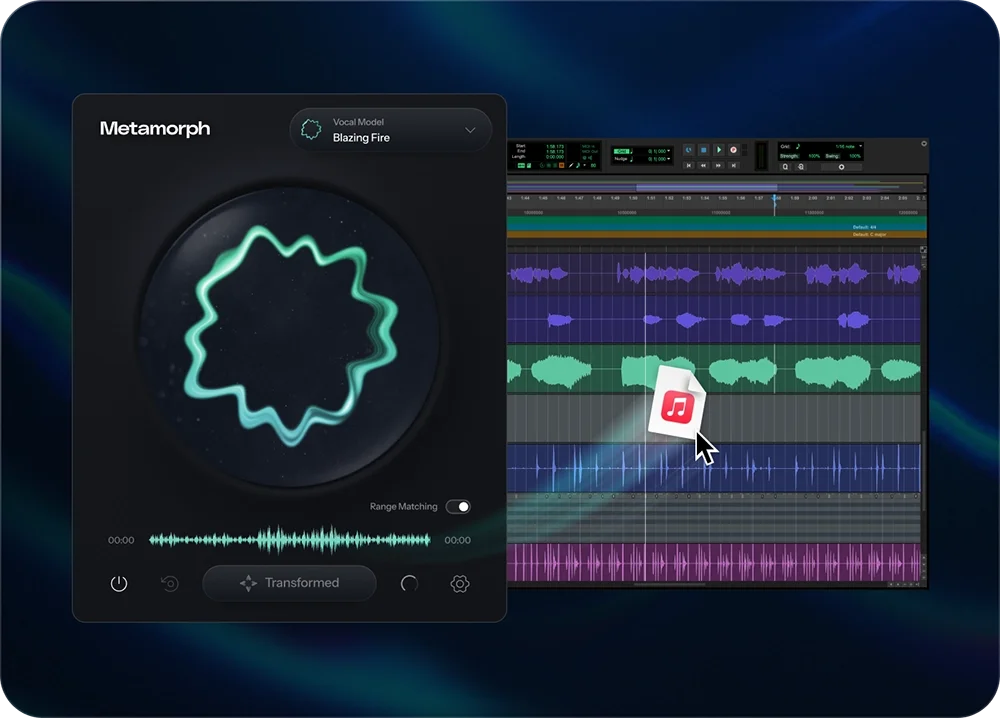Expand the chevron next to Blazing Fire
This screenshot has width=1000, height=718.
(x=470, y=130)
